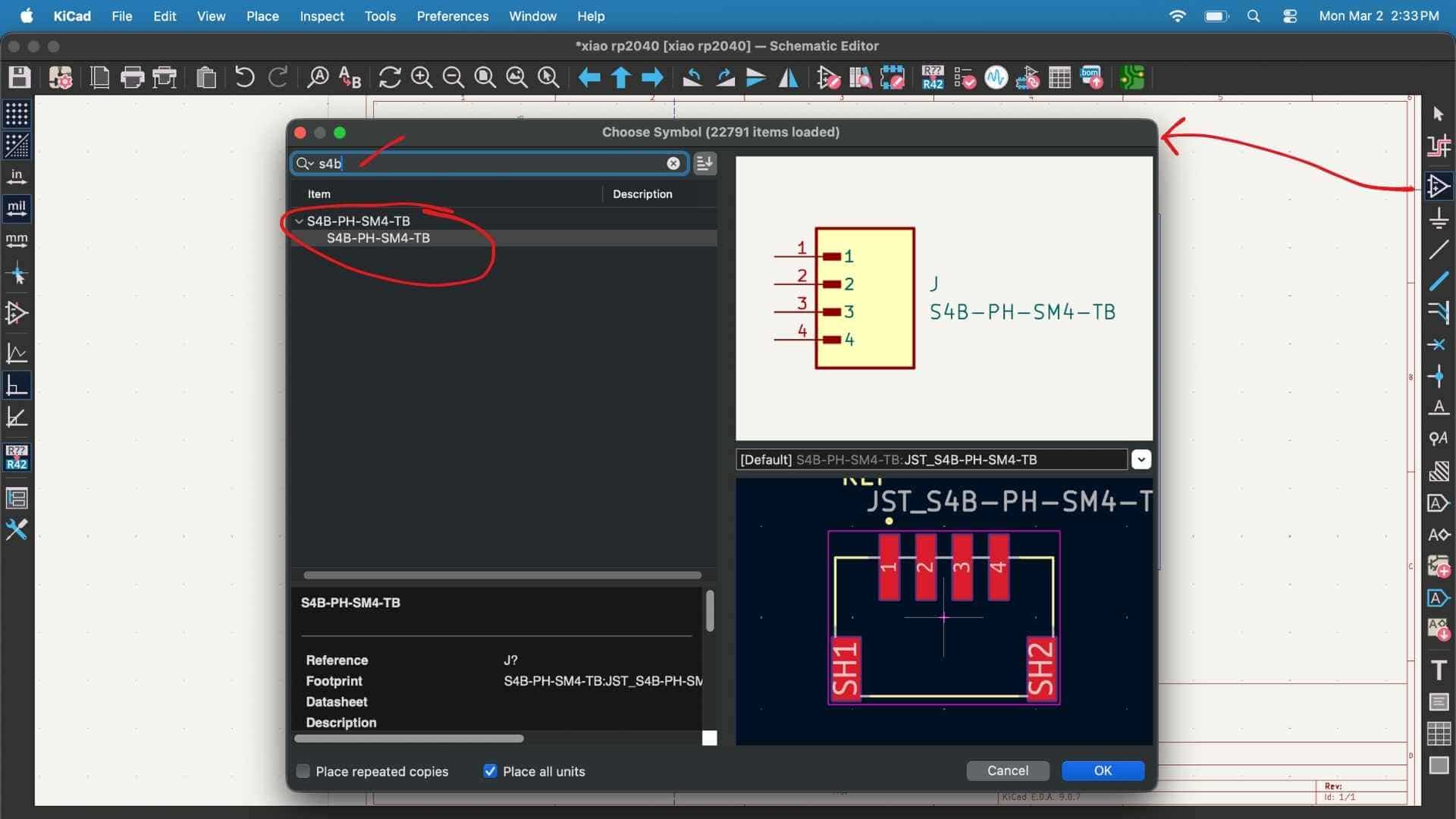Select the Add Power Symbol tool
Viewport: 1456px width, 819px height.
click(x=1439, y=219)
